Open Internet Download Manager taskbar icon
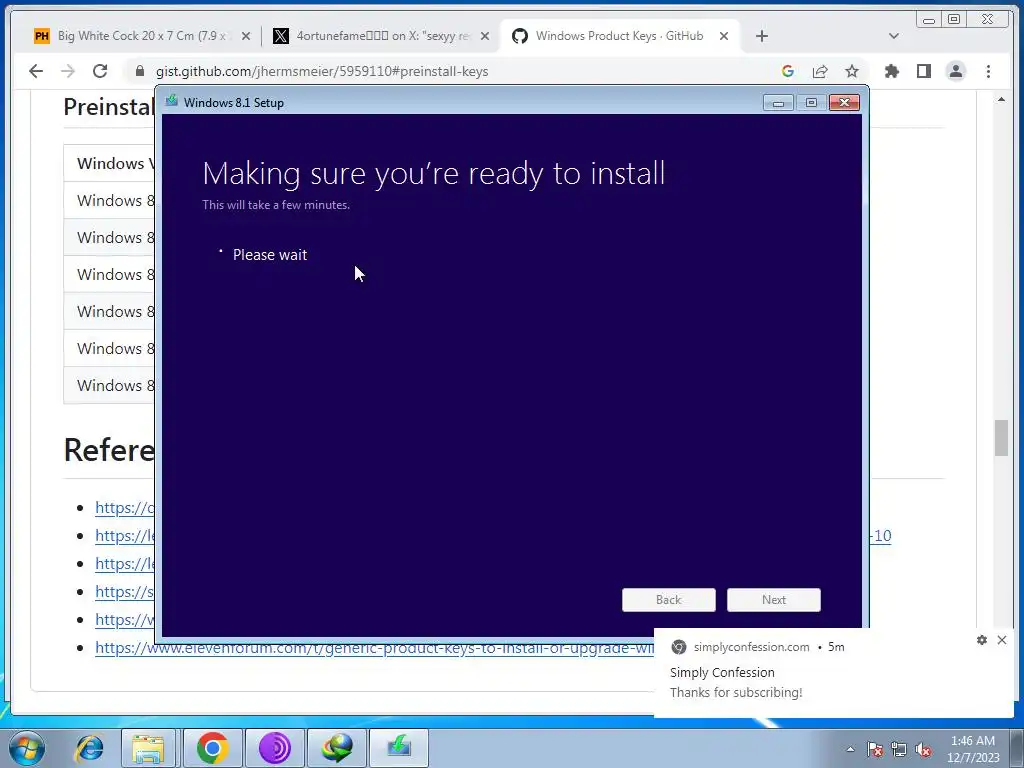Image resolution: width=1024 pixels, height=768 pixels. 336,748
